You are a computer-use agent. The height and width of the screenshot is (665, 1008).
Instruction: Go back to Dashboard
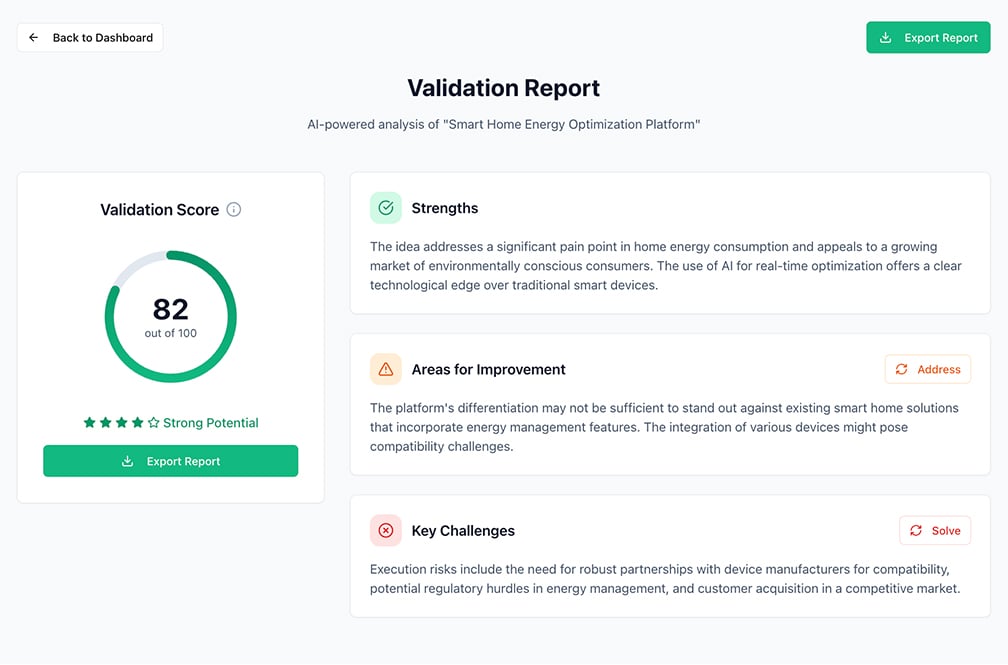point(90,38)
